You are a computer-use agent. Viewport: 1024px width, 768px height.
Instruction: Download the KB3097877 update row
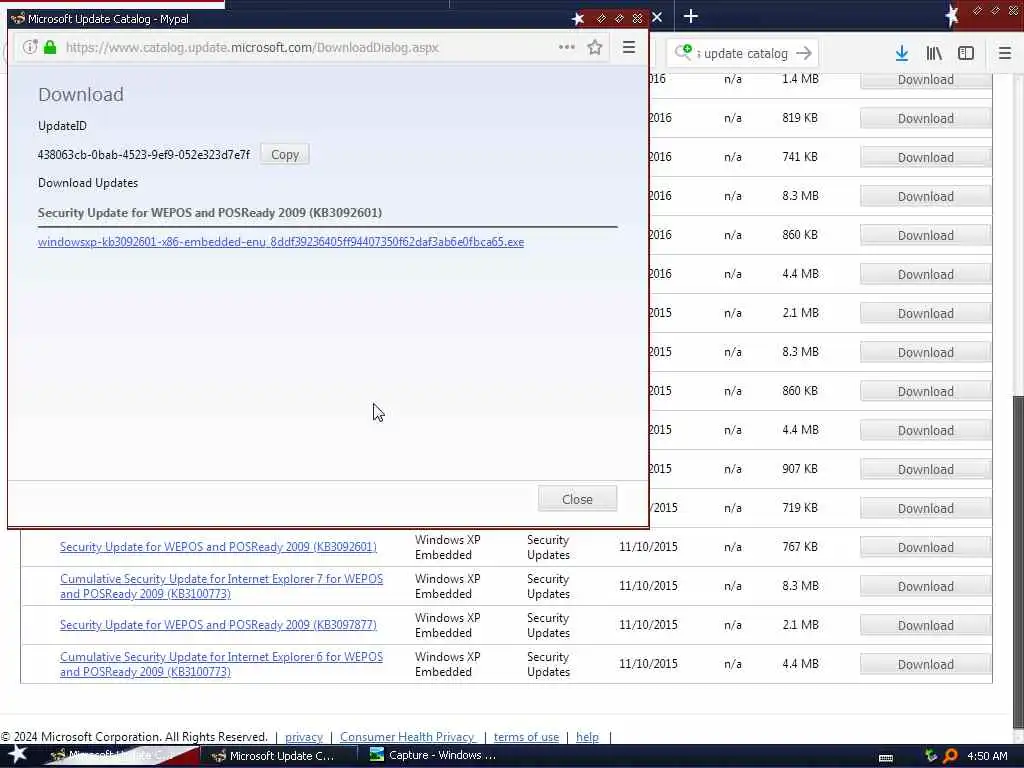(x=925, y=626)
